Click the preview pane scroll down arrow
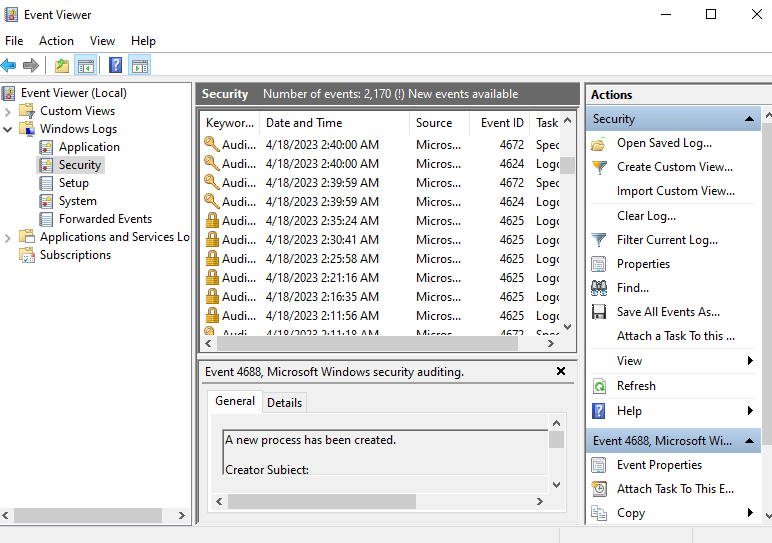This screenshot has width=772, height=543. tap(556, 485)
